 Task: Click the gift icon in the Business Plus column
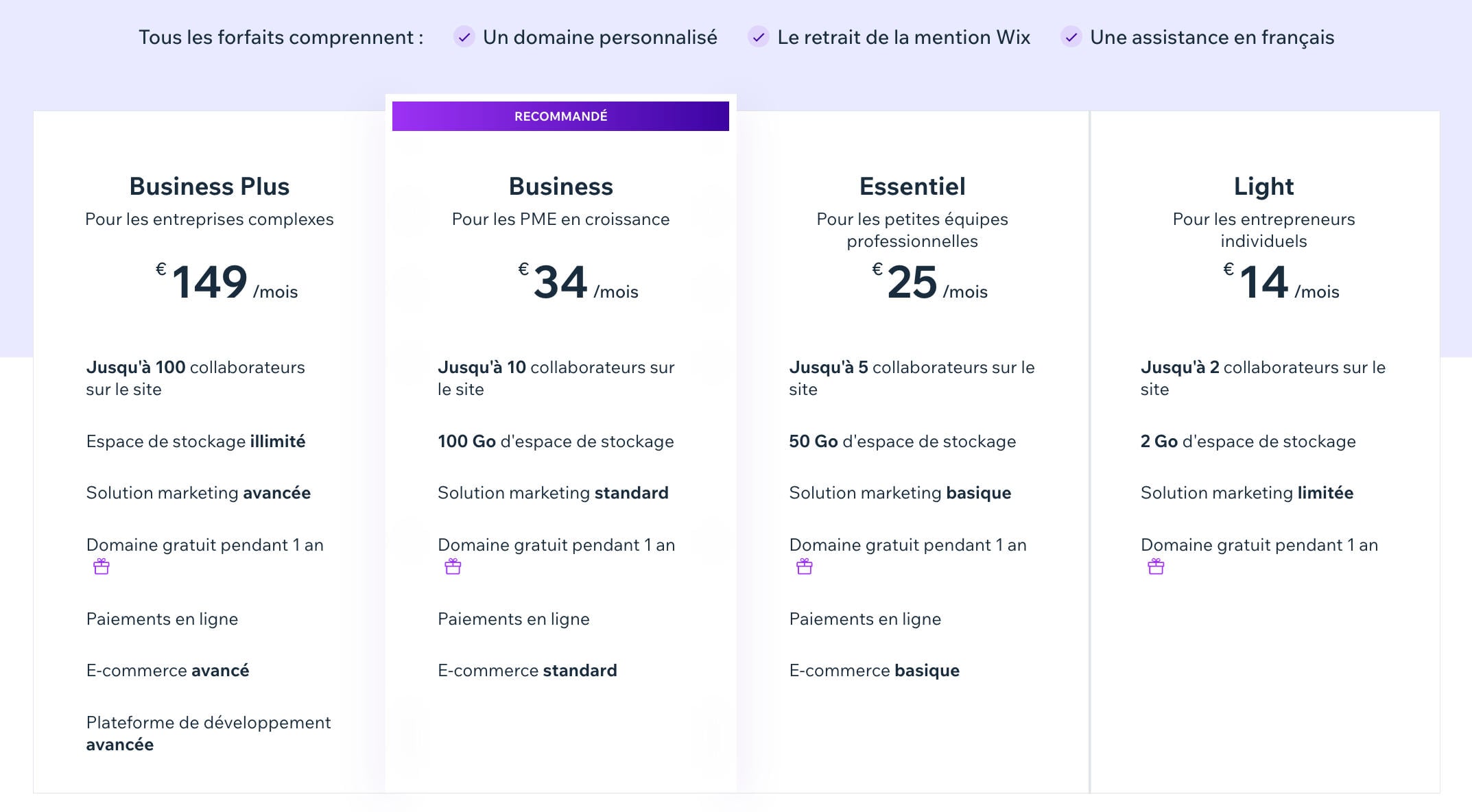(x=102, y=566)
